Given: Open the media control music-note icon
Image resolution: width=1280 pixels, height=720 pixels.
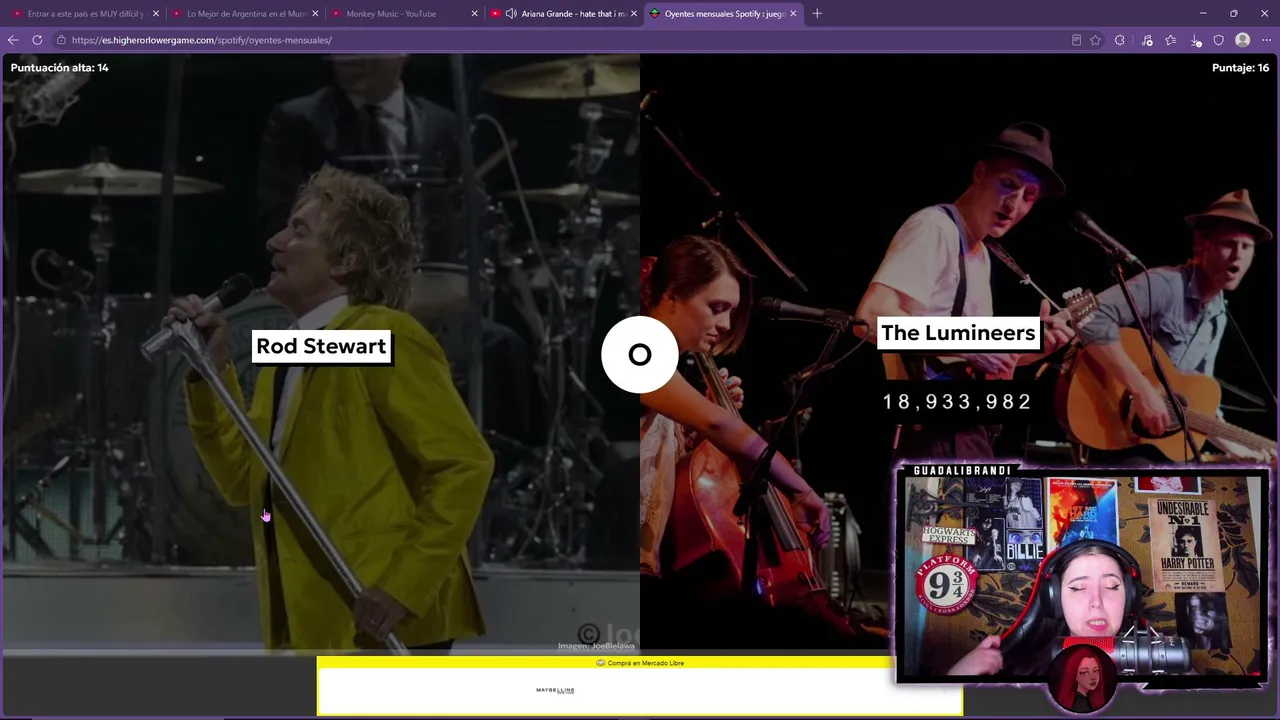Looking at the screenshot, I should (1147, 40).
